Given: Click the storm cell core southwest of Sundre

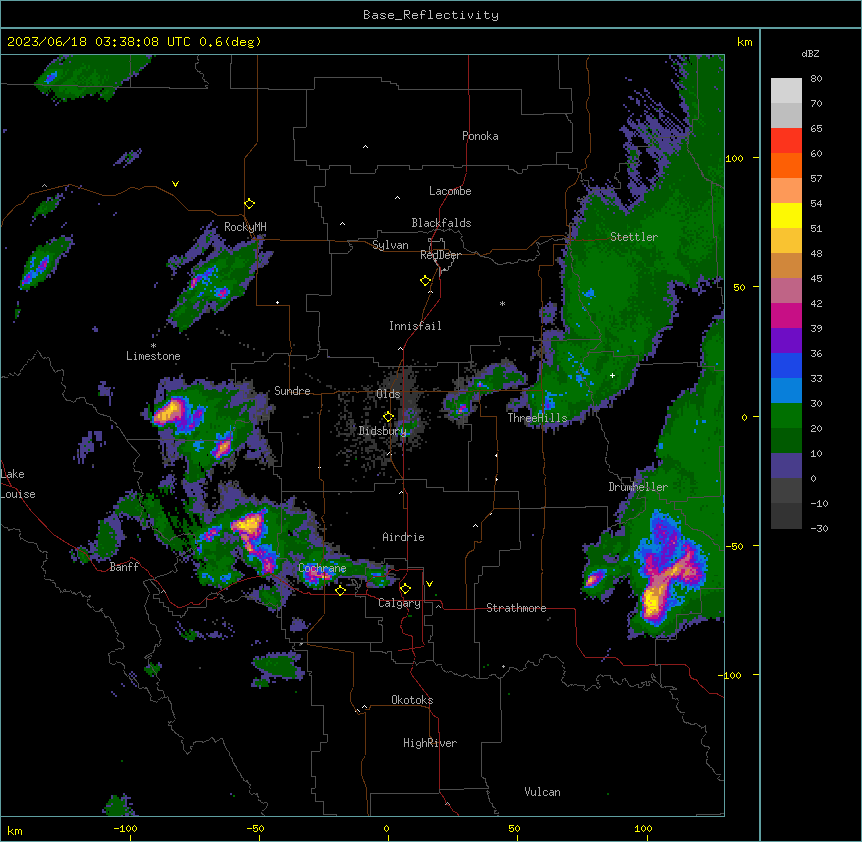Looking at the screenshot, I should pos(169,410).
